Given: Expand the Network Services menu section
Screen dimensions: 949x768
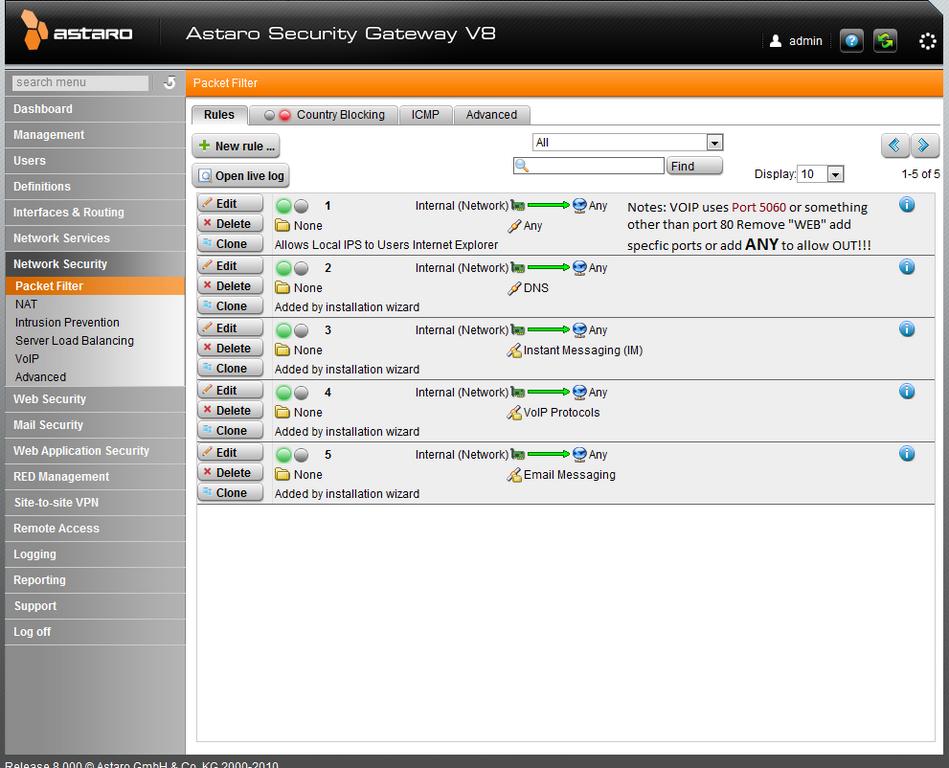Looking at the screenshot, I should tap(95, 238).
